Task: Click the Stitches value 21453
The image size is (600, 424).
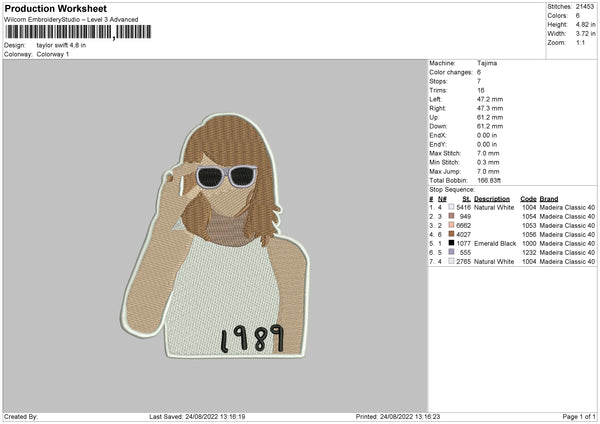Action: 585,7
